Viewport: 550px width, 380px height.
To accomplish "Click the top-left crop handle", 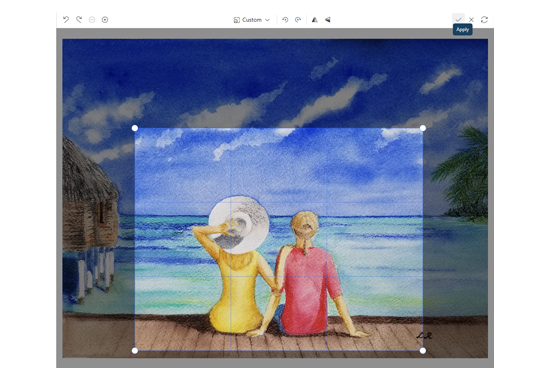I will point(135,128).
